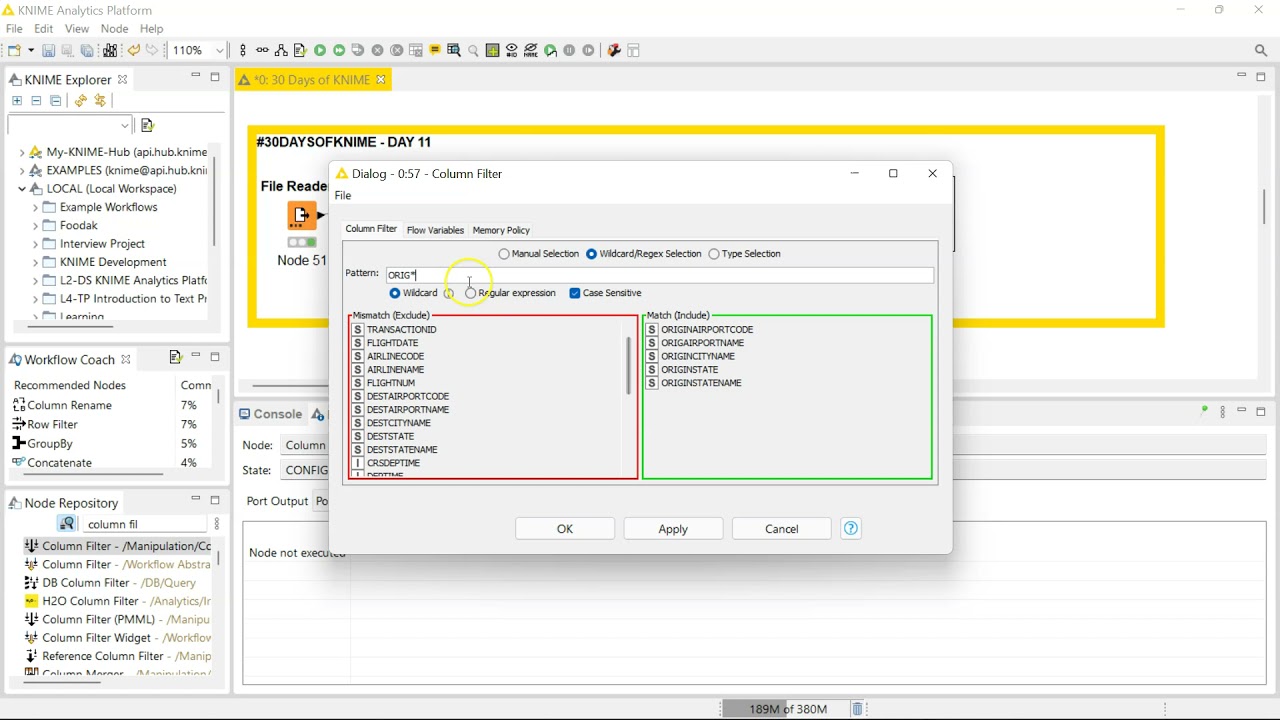This screenshot has height=720, width=1280.
Task: Click the Execute all nodes icon
Action: tap(339, 50)
